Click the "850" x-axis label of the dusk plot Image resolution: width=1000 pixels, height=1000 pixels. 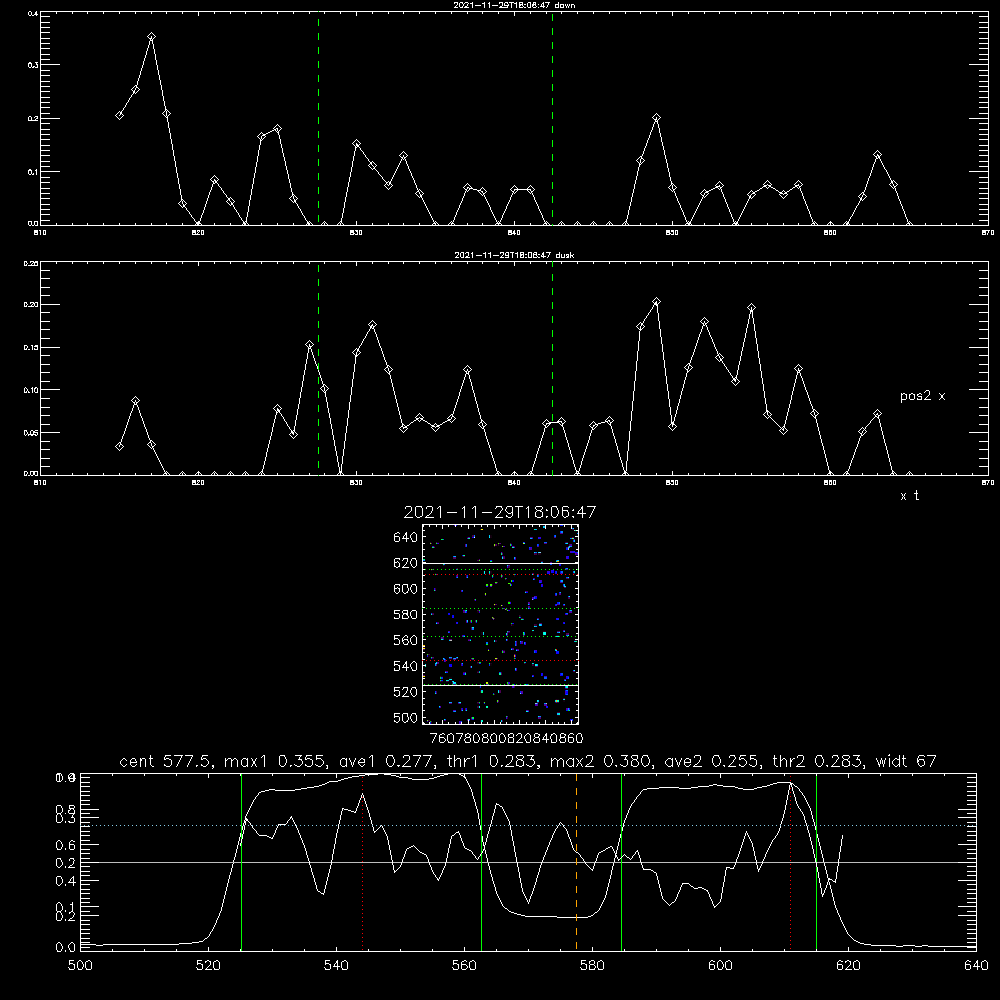tap(672, 483)
